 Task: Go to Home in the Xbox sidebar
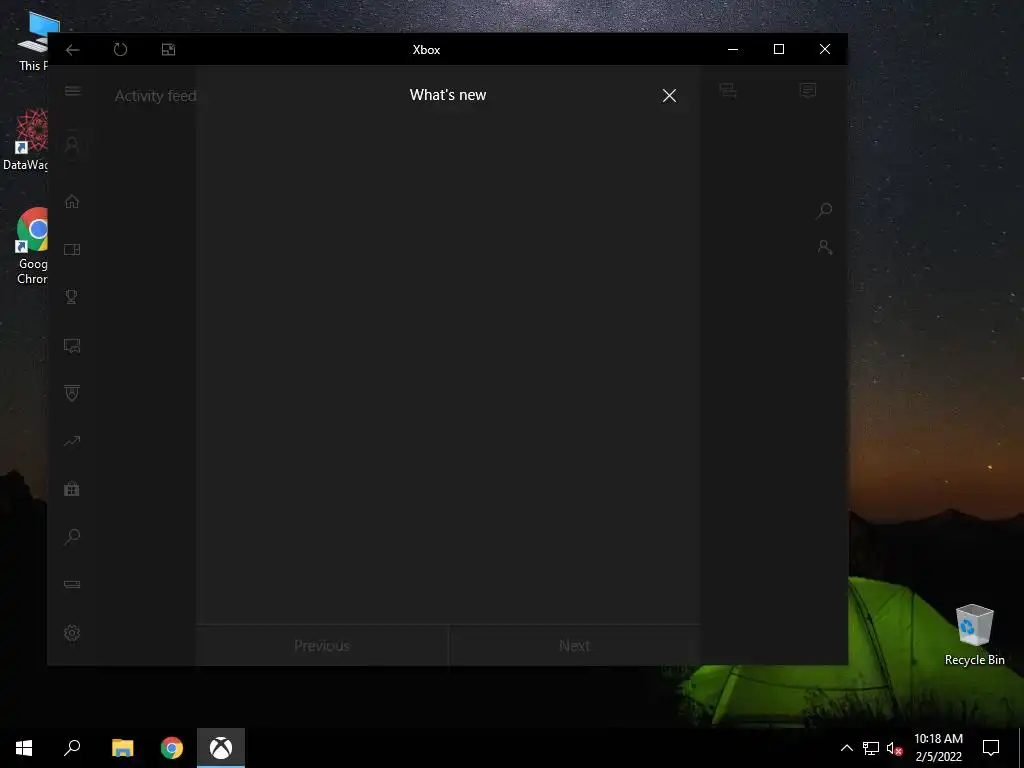(72, 202)
